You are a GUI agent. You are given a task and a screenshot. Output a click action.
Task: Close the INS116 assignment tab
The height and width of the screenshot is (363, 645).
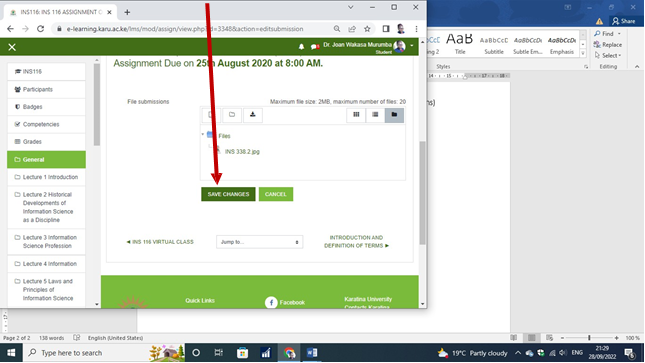coord(109,12)
